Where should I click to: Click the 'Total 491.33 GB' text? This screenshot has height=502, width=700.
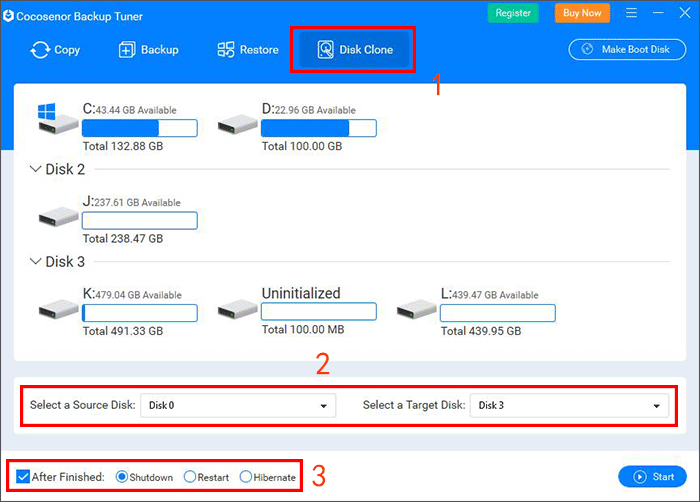coord(123,331)
